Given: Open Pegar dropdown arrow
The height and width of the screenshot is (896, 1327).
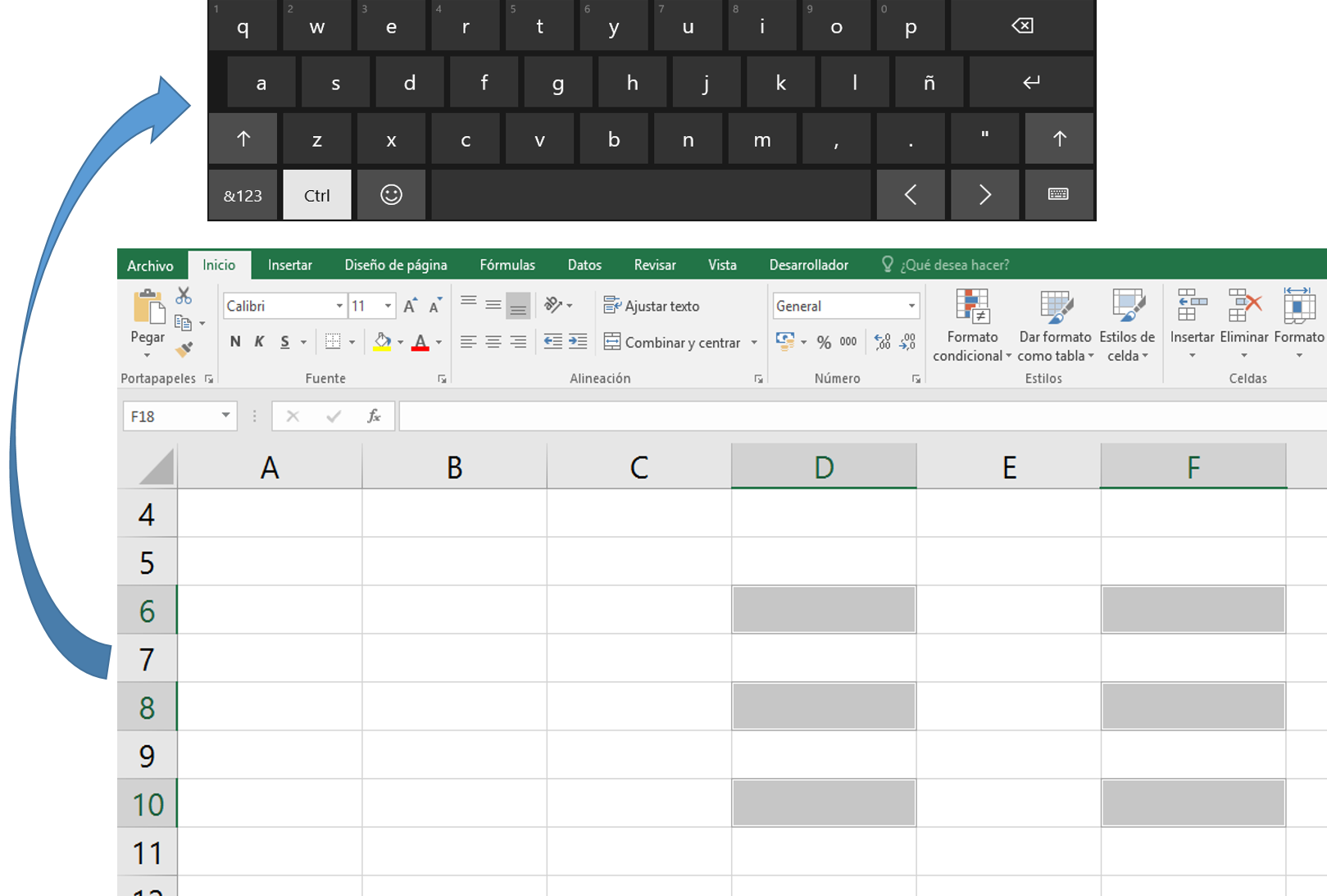Looking at the screenshot, I should coord(148,356).
